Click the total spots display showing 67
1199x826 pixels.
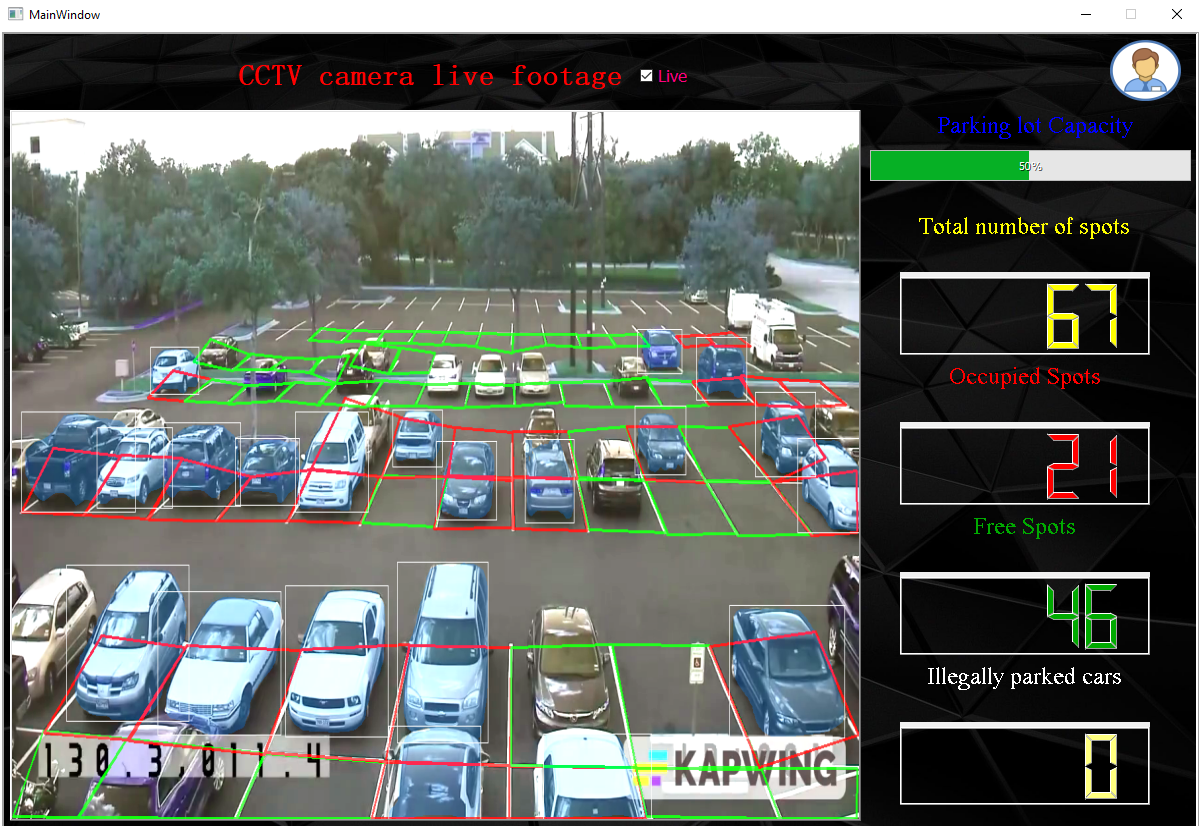(1024, 314)
